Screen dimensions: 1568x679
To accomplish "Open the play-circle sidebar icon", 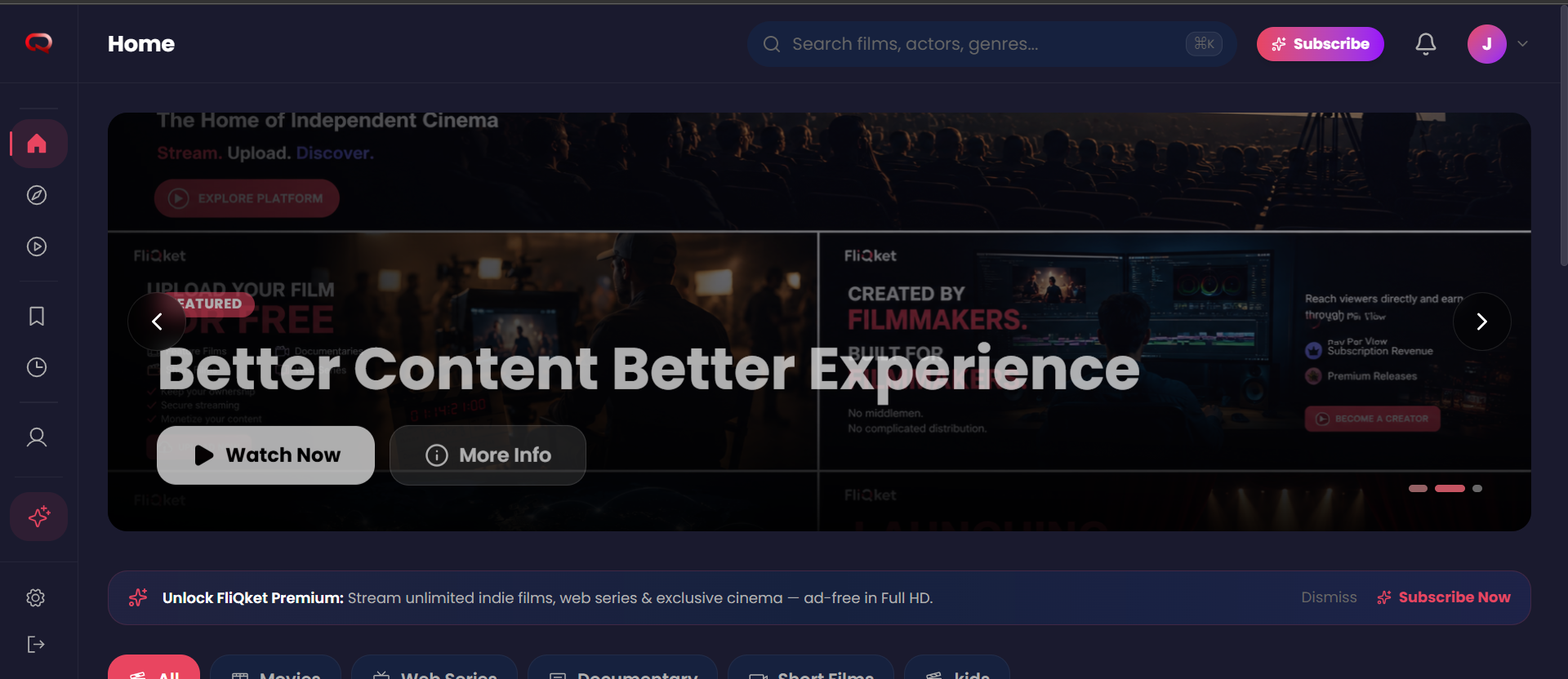I will (x=37, y=246).
